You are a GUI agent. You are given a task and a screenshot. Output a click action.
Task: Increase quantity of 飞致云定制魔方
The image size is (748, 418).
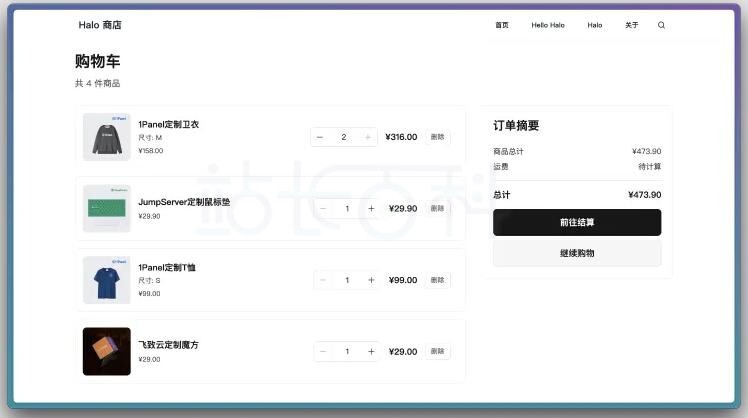pyautogui.click(x=371, y=352)
